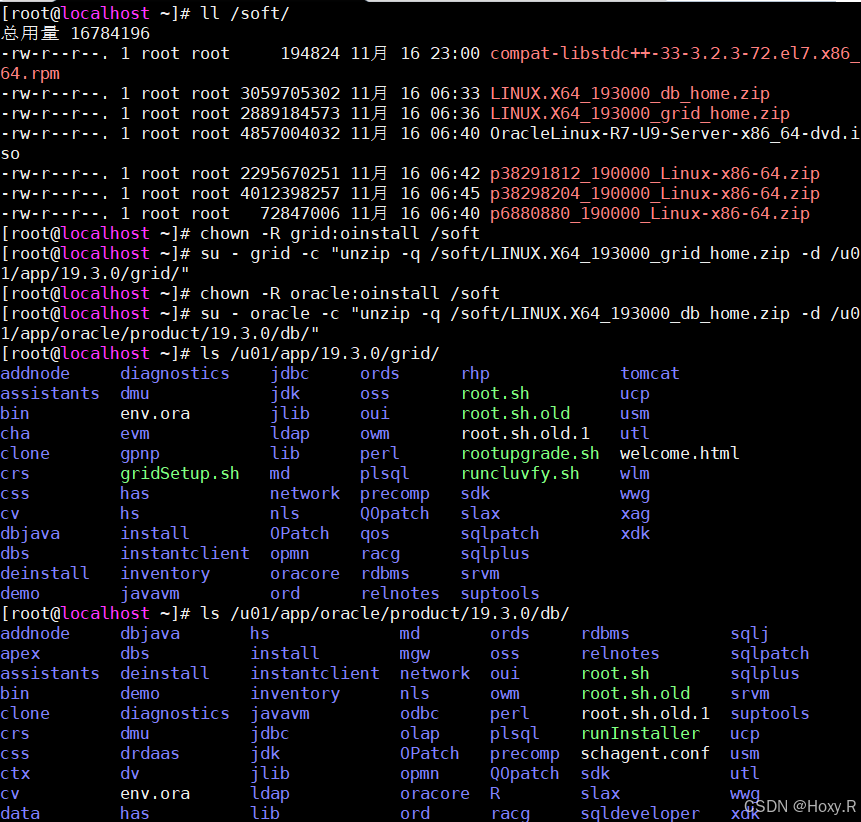This screenshot has height=822, width=861.
Task: Click the rhp directory entry
Action: click(x=476, y=373)
